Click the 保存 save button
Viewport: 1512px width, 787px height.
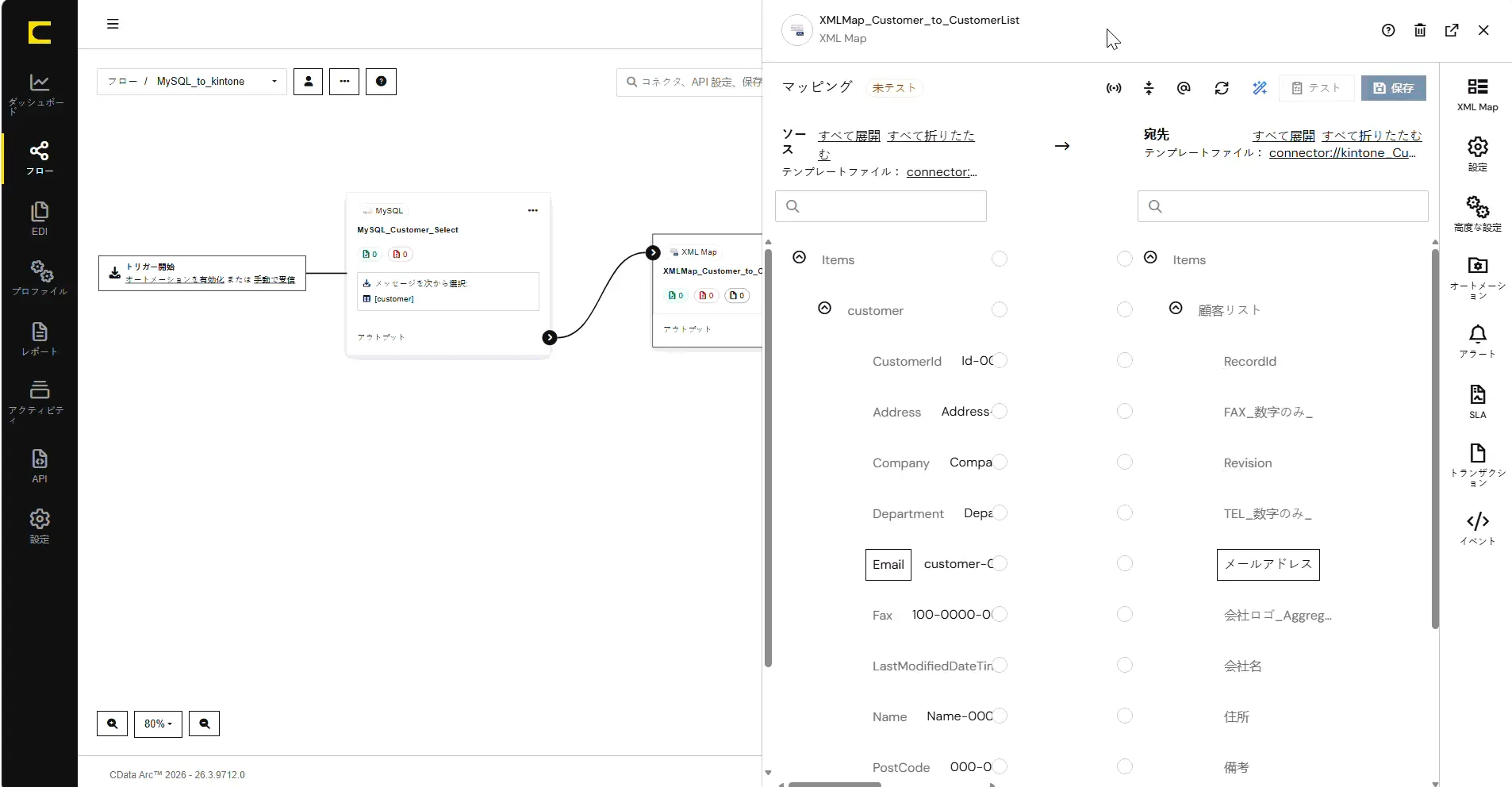(x=1394, y=88)
